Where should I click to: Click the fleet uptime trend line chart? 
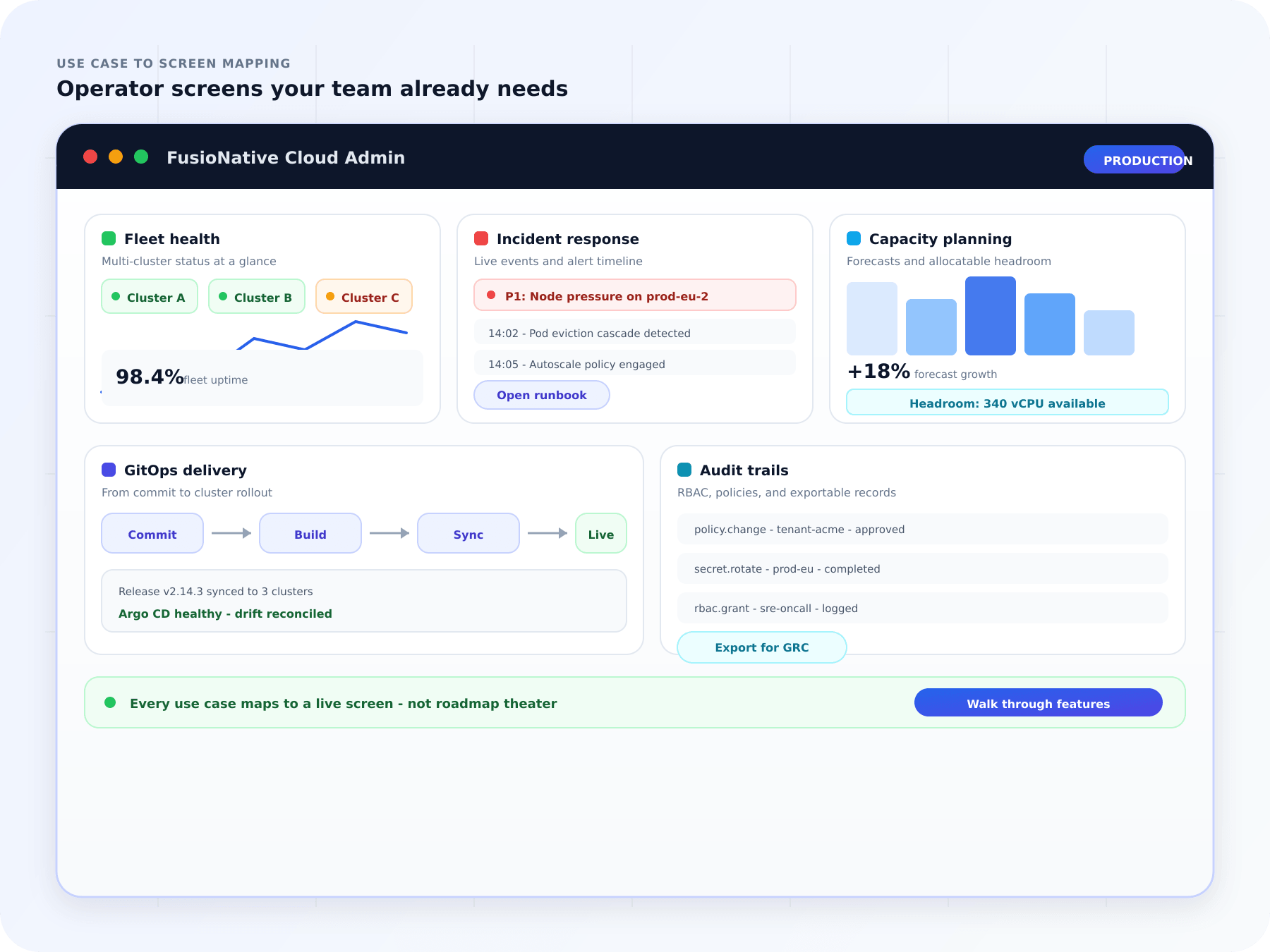tap(323, 336)
